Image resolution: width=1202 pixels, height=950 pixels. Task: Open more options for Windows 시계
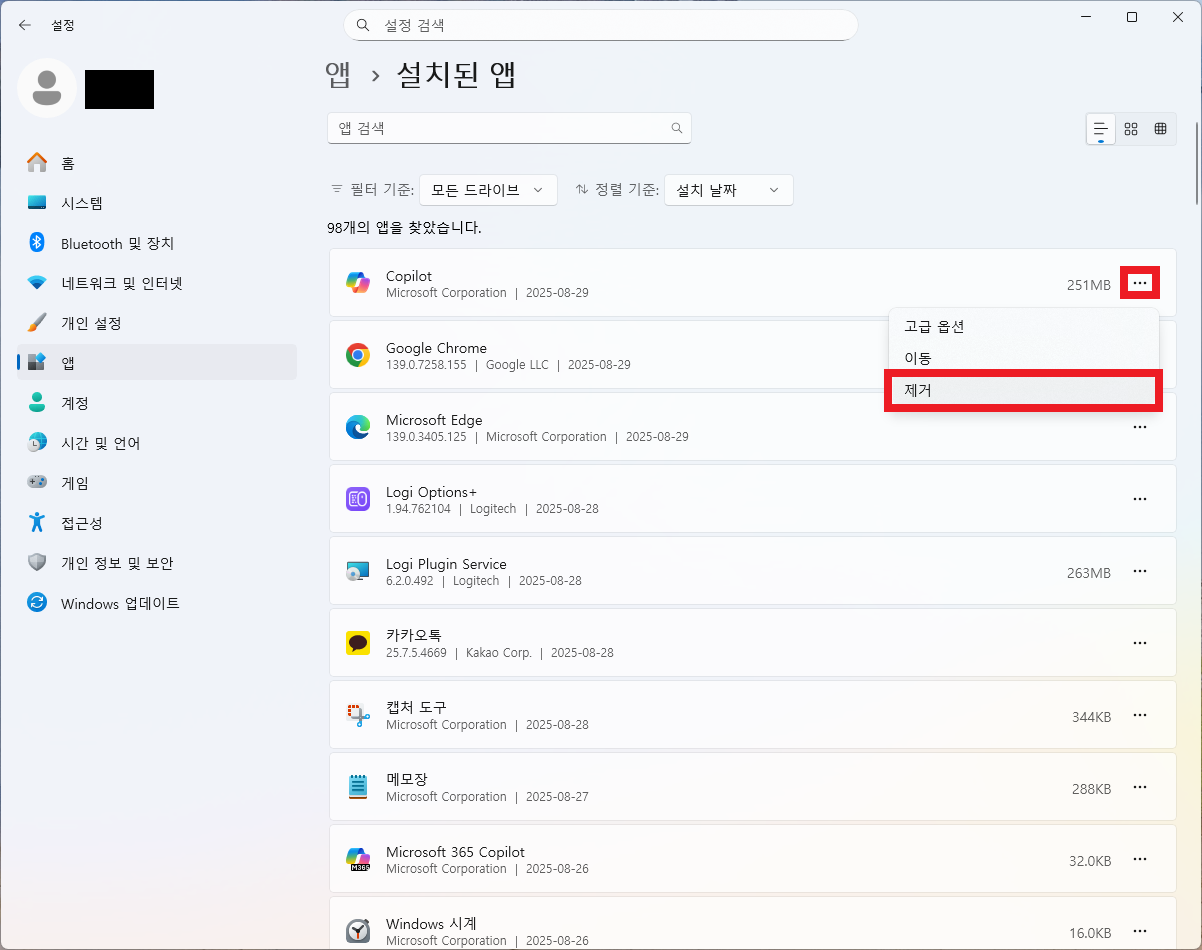click(x=1140, y=932)
